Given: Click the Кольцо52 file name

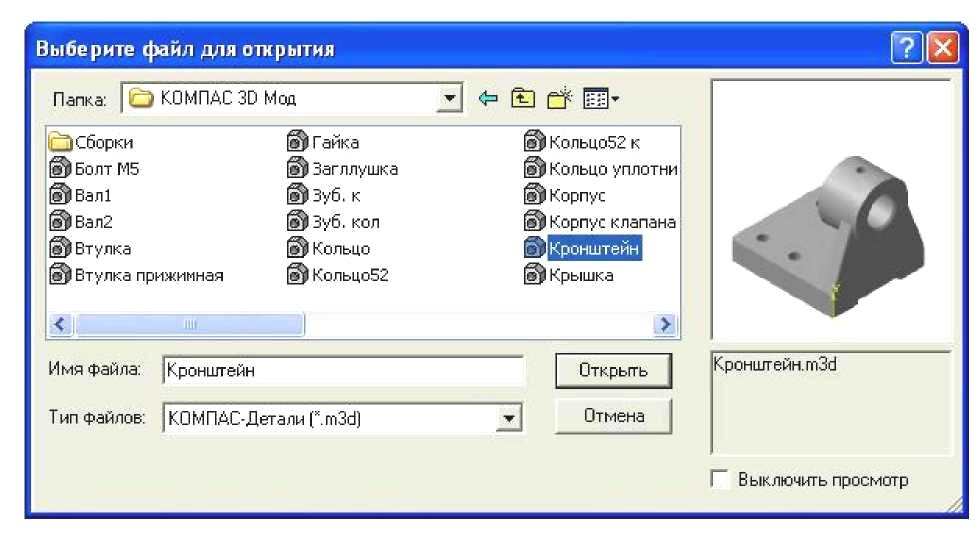Looking at the screenshot, I should pos(350,275).
